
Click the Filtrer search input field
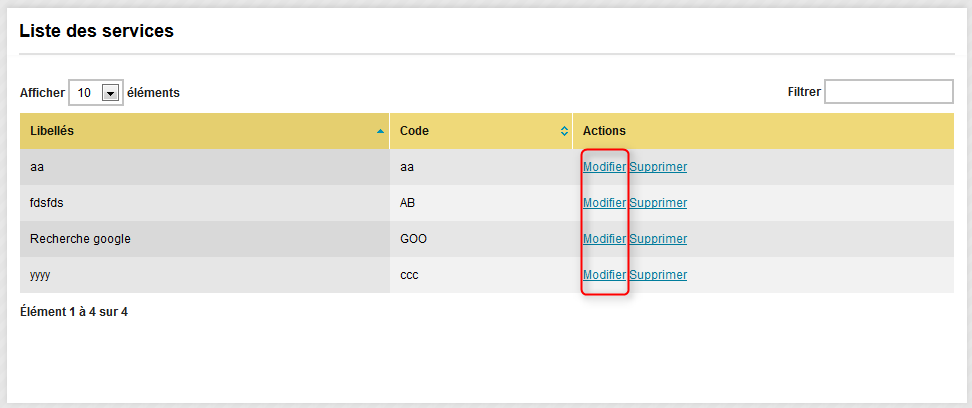pyautogui.click(x=889, y=92)
